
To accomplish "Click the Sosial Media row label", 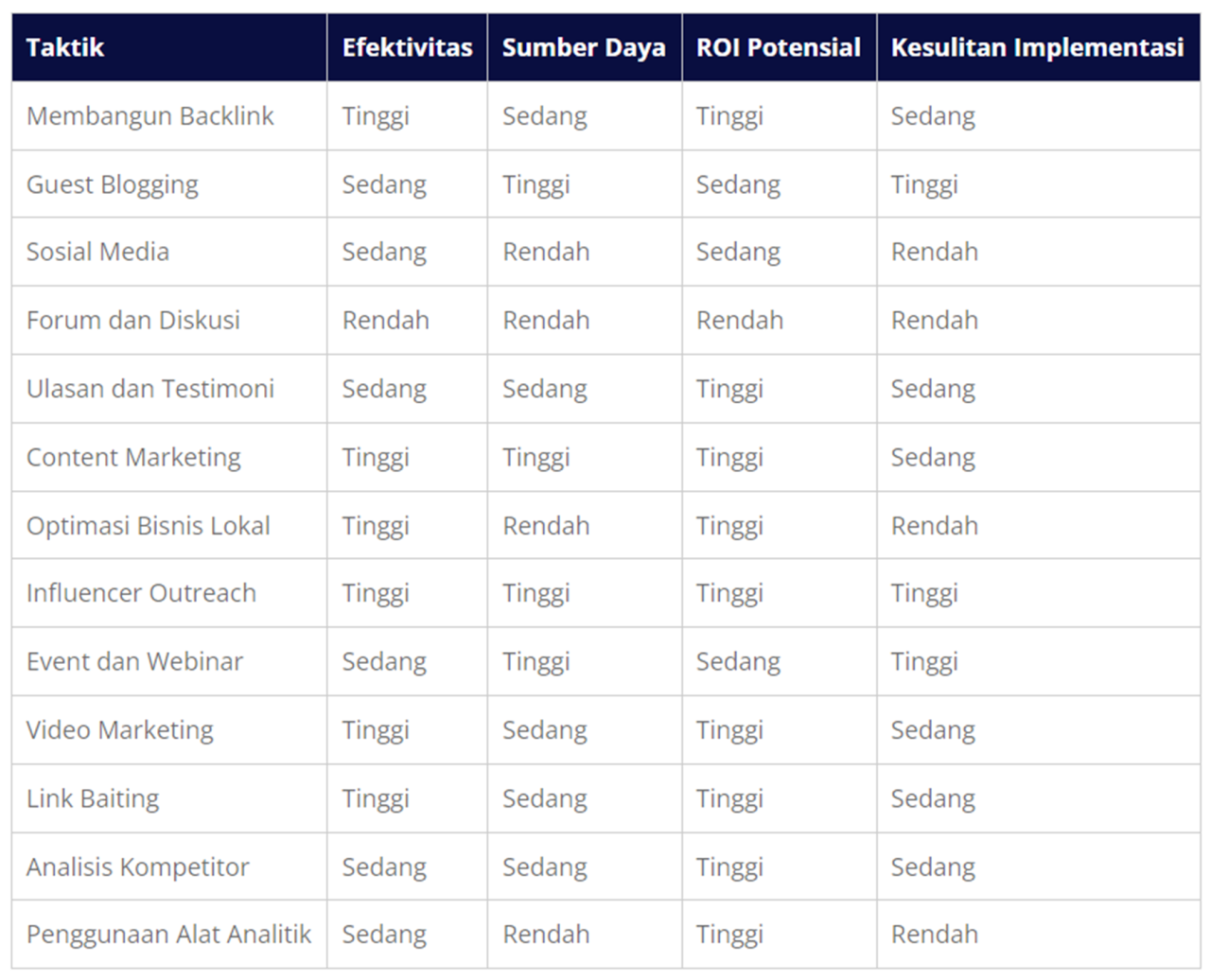I will pos(97,252).
